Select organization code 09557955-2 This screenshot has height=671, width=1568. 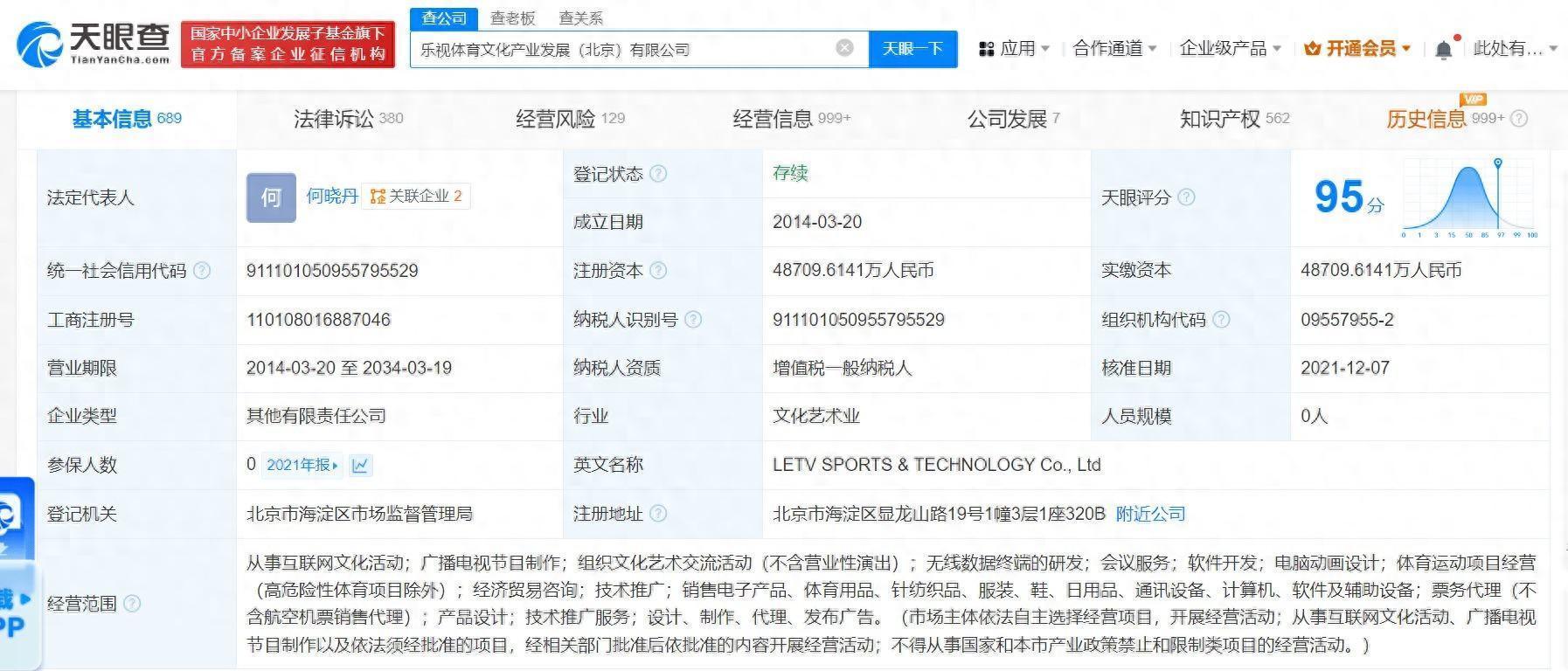pos(1347,320)
